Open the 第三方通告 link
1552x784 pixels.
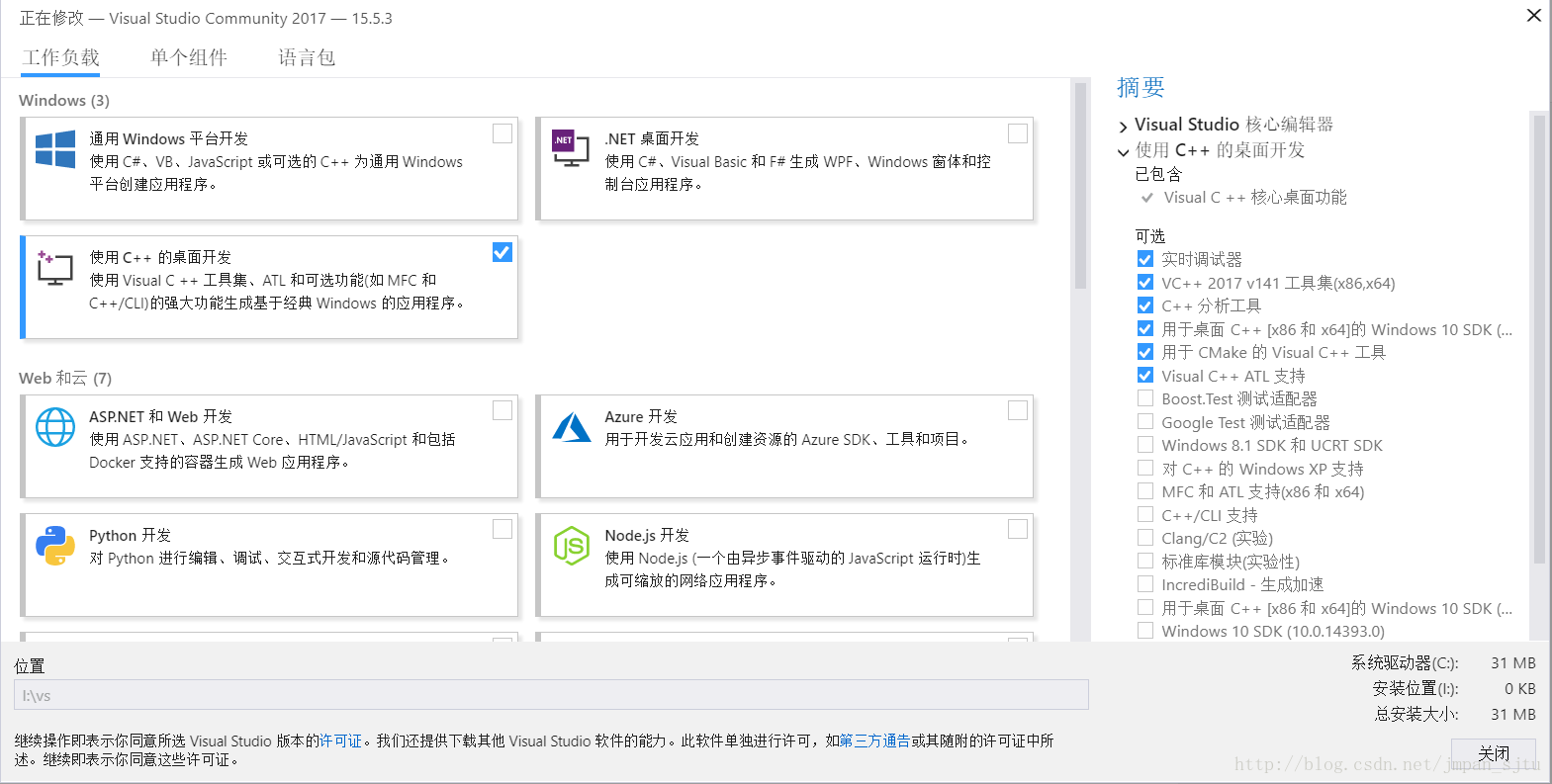pyautogui.click(x=874, y=740)
